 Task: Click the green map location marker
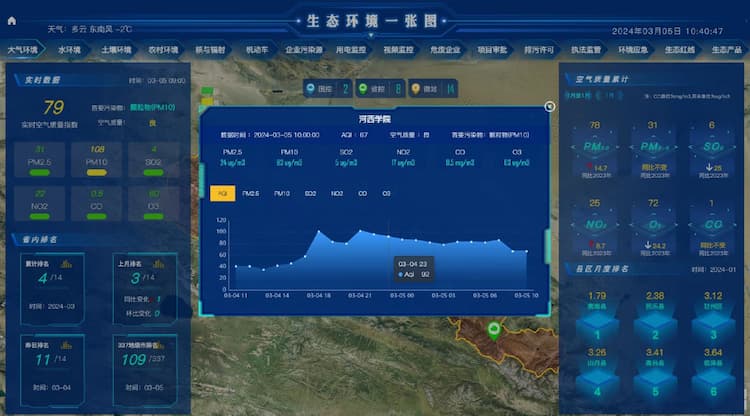coord(492,328)
